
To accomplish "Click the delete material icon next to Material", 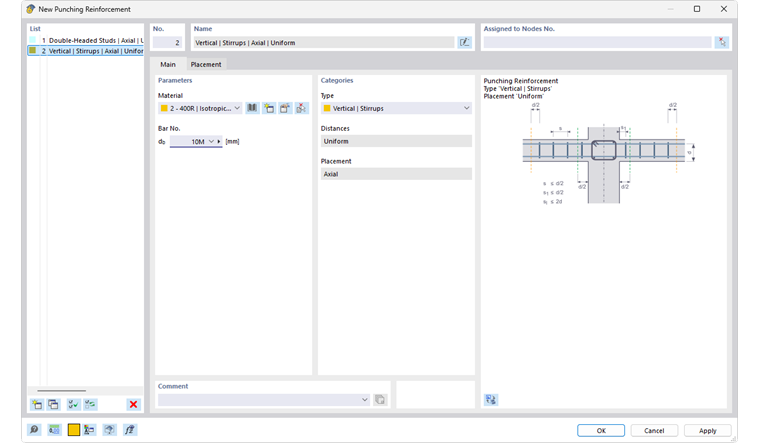I will (x=301, y=108).
